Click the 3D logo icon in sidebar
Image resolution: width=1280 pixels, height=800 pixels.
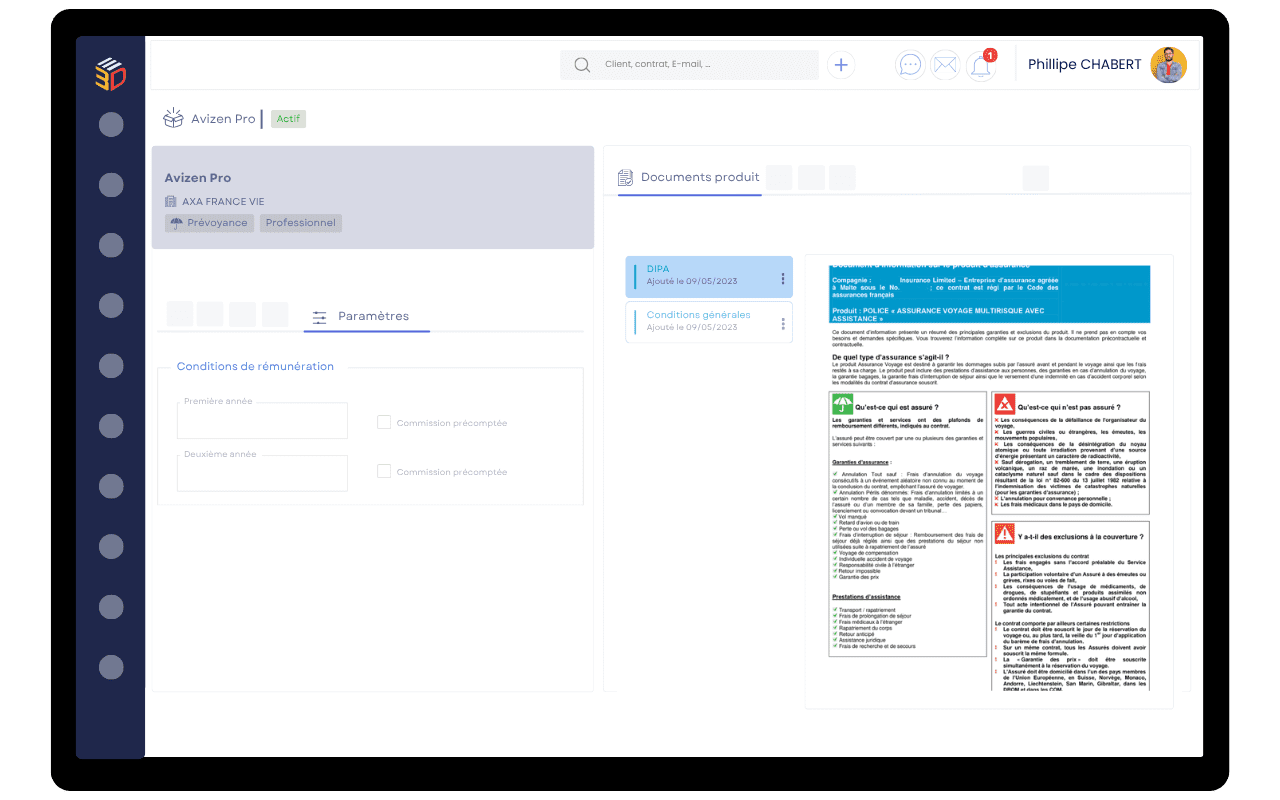coord(110,74)
